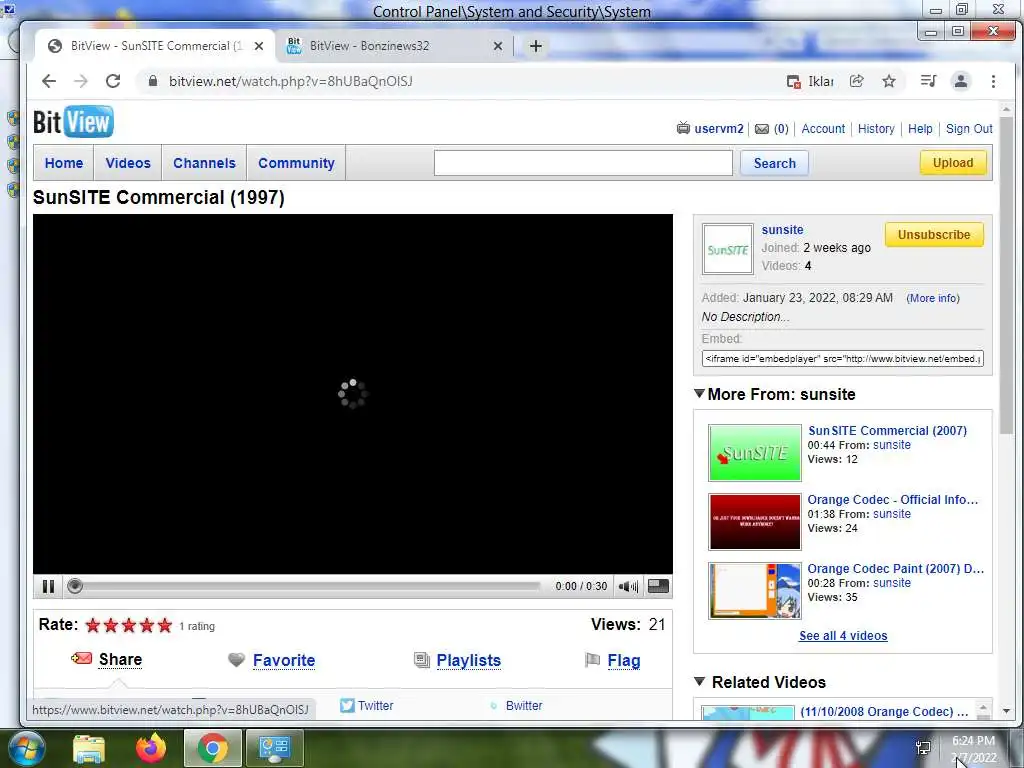This screenshot has height=768, width=1024.
Task: Go back with the browser back arrow
Action: (x=49, y=81)
